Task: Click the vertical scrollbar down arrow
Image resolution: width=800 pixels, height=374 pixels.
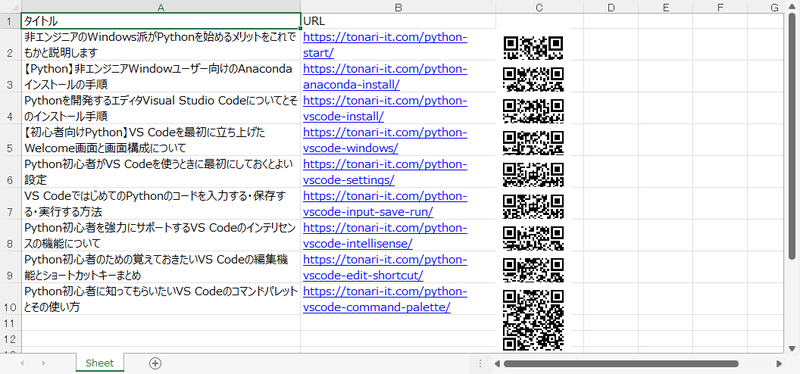Action: click(x=792, y=348)
